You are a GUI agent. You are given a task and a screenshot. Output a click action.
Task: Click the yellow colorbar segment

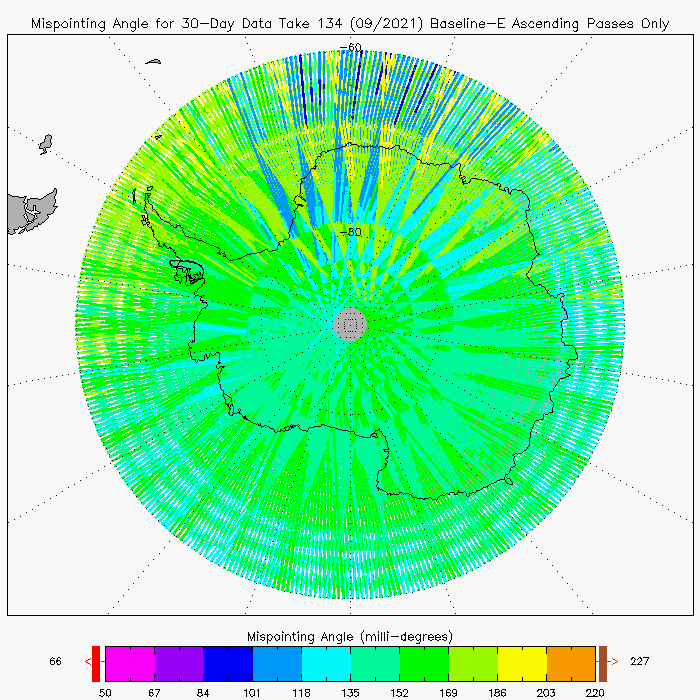tap(522, 663)
